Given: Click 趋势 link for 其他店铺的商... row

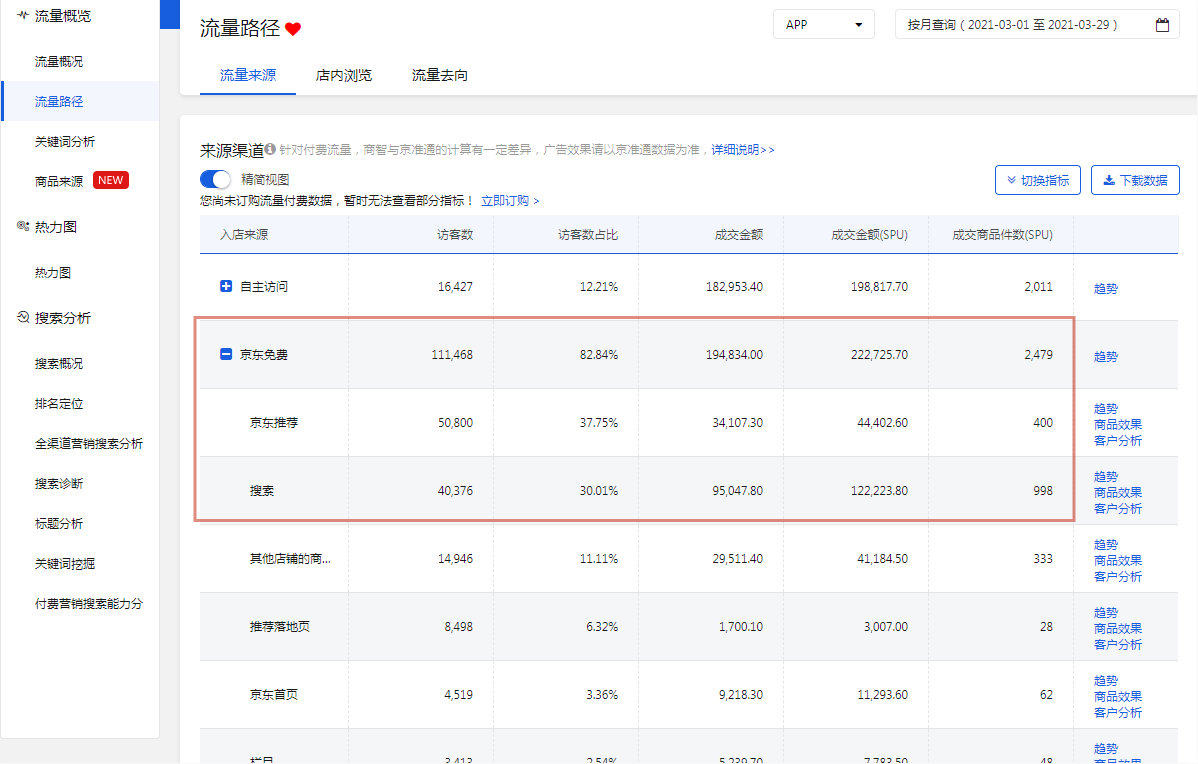Looking at the screenshot, I should [1106, 545].
